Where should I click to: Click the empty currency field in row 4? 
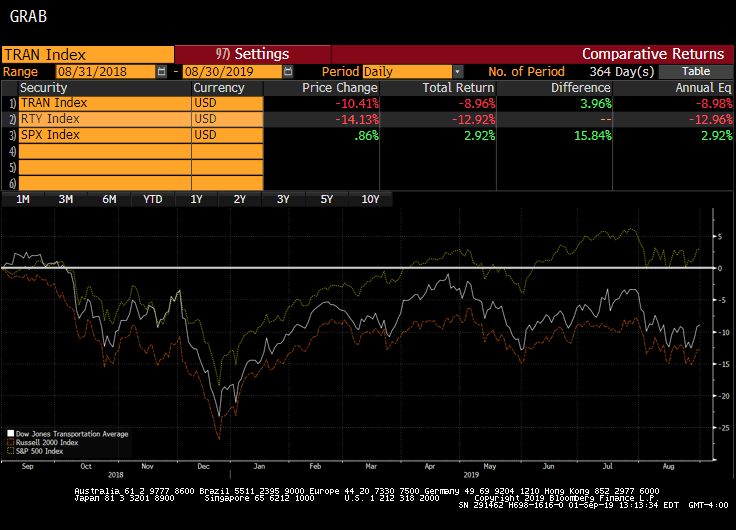[x=227, y=151]
